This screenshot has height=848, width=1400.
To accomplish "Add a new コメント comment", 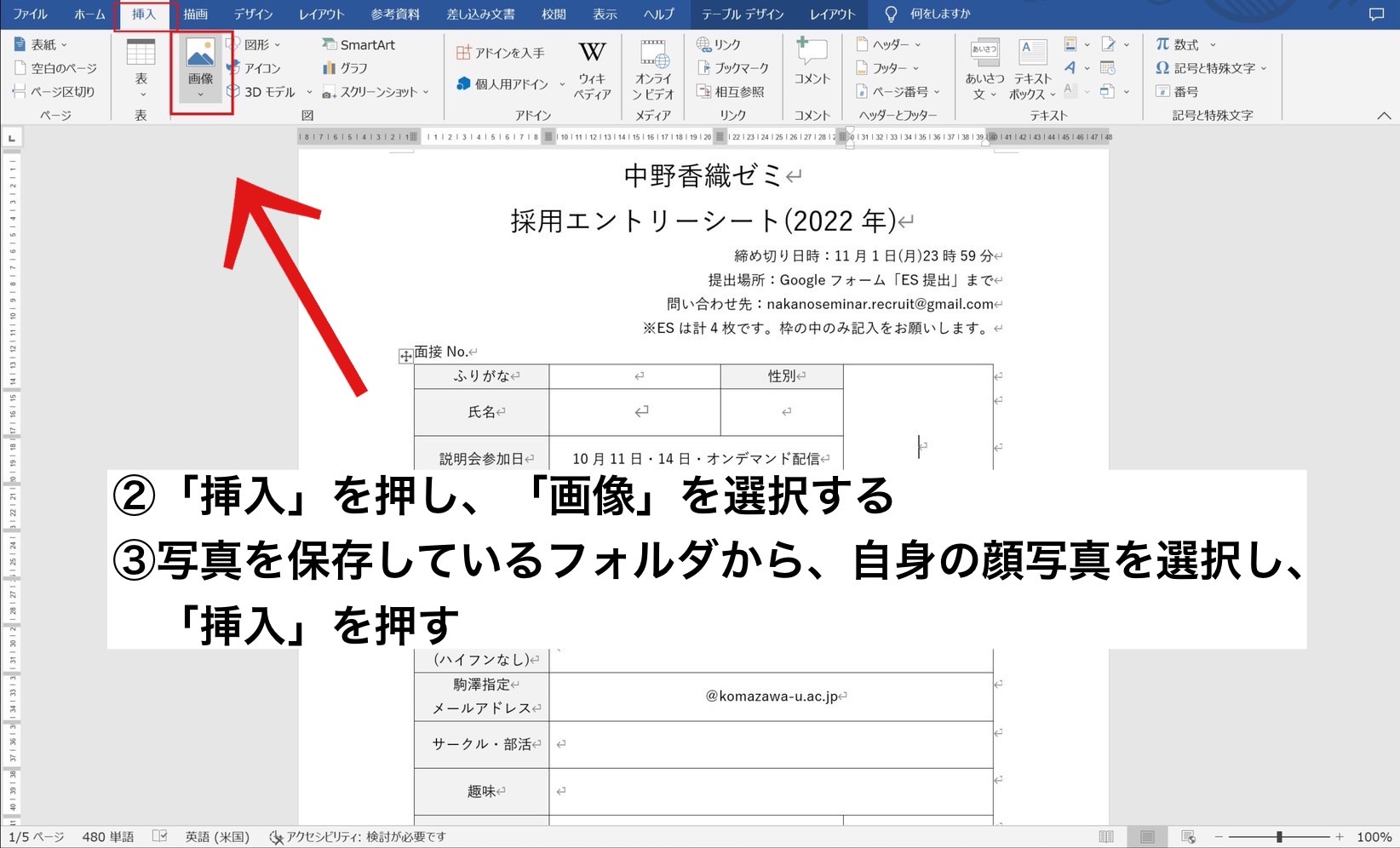I will click(812, 61).
